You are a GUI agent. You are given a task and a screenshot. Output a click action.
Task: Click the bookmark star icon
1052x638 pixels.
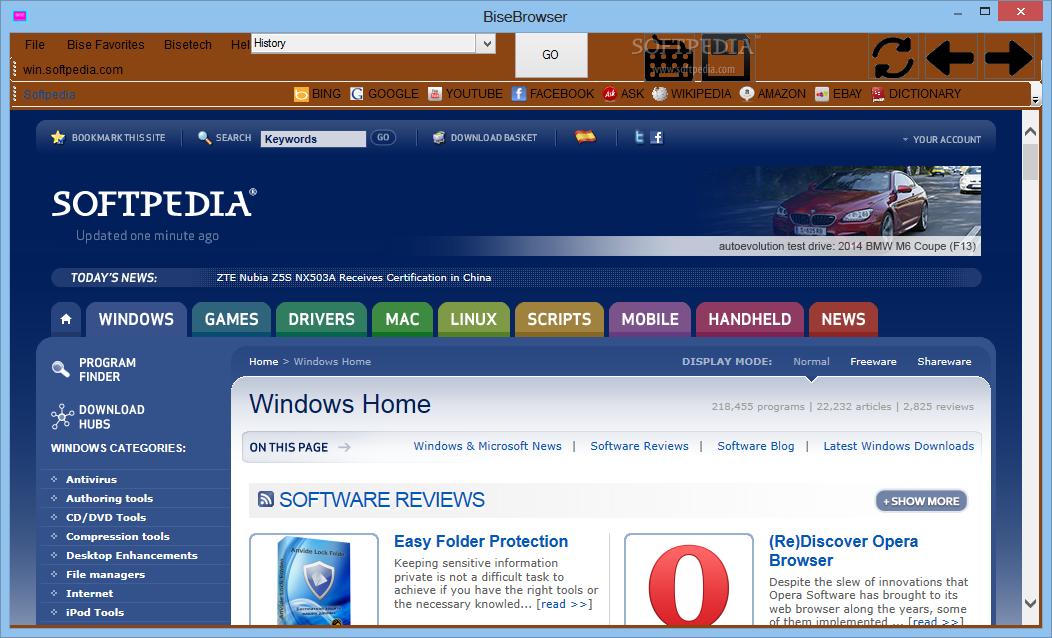(58, 138)
